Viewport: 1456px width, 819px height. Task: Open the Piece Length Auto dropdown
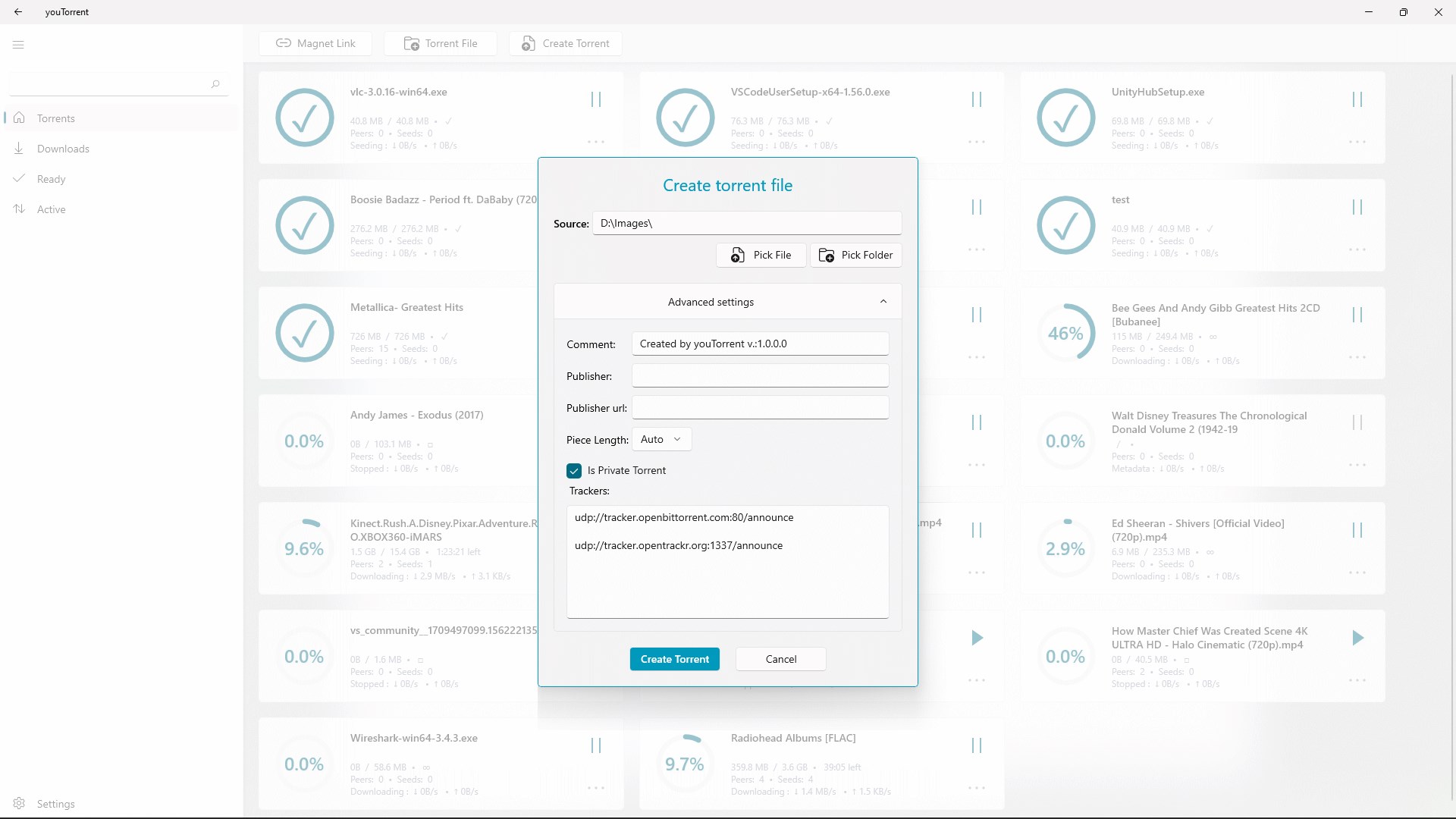point(661,440)
